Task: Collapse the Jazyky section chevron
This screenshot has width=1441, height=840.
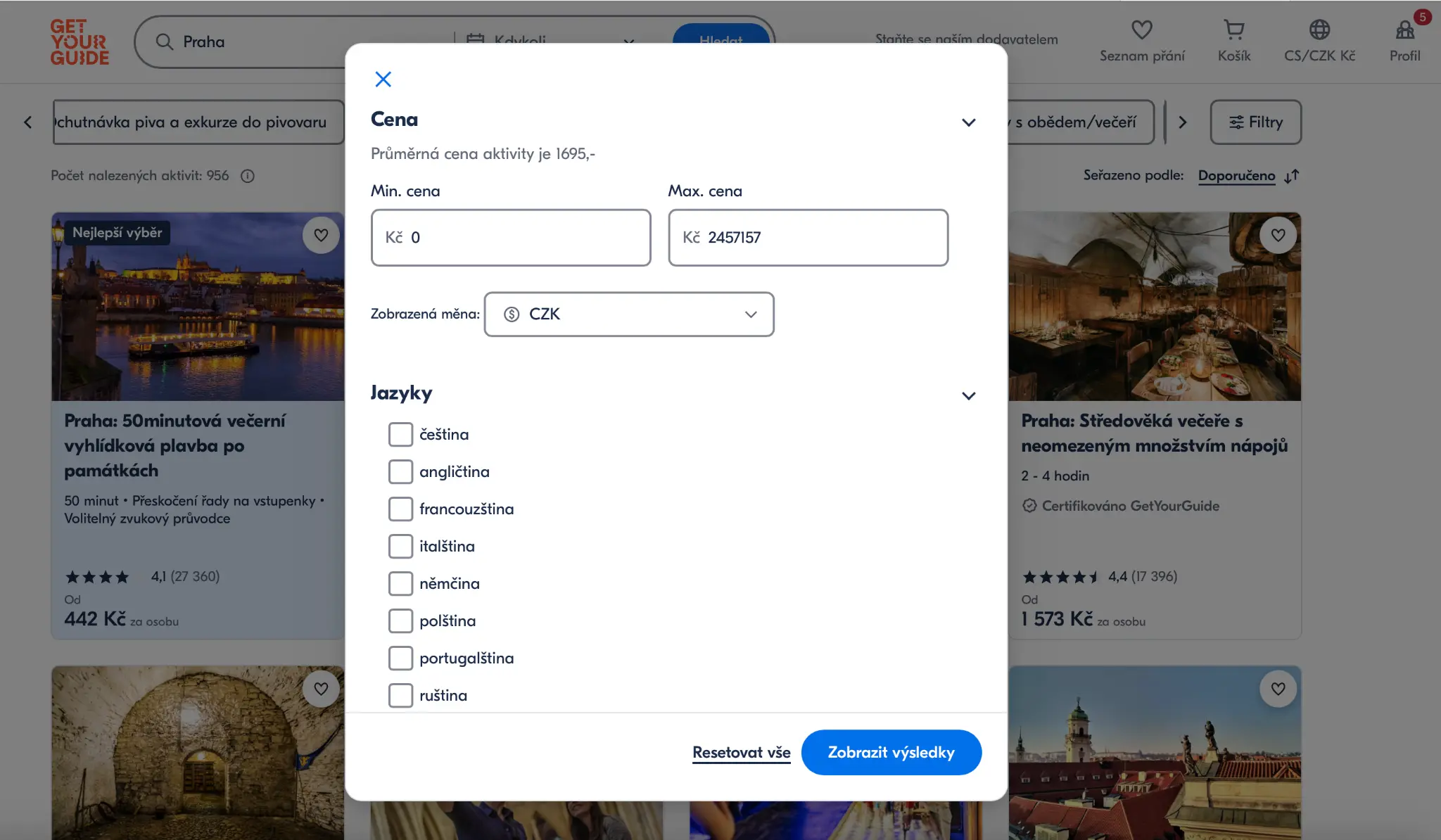Action: (x=968, y=396)
